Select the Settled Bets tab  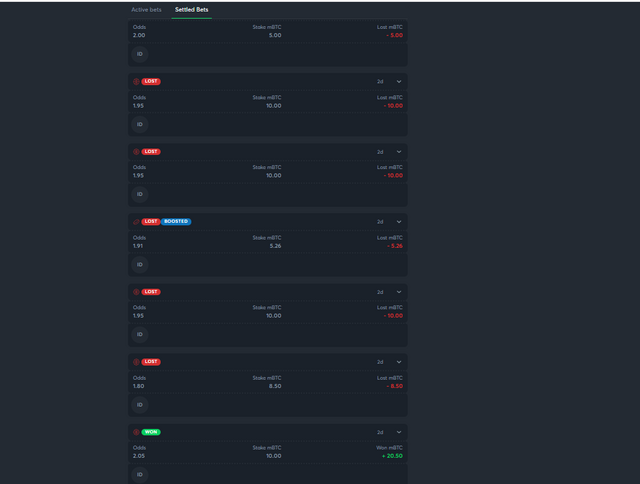click(191, 10)
